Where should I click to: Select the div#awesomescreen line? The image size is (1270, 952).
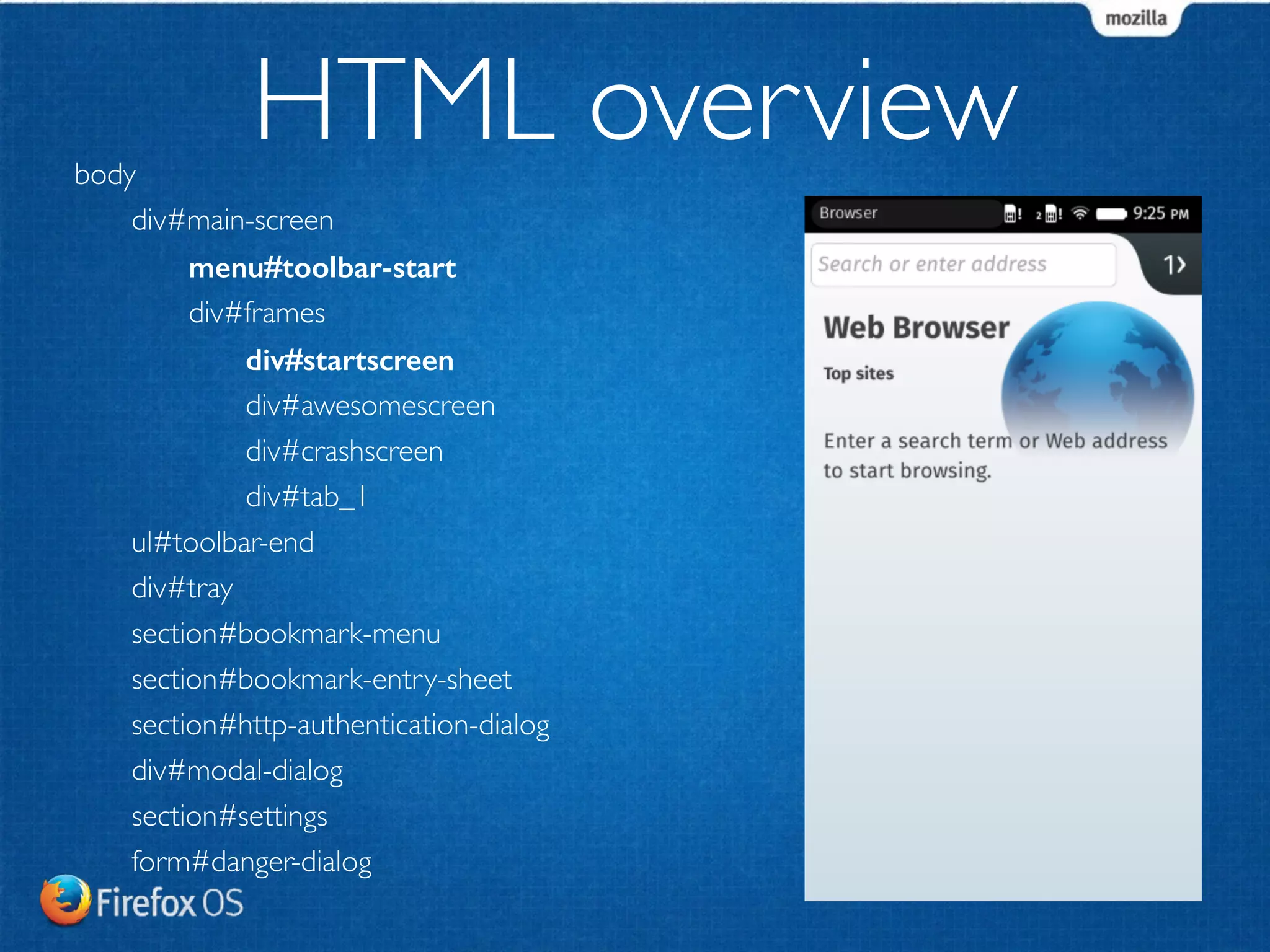[370, 406]
